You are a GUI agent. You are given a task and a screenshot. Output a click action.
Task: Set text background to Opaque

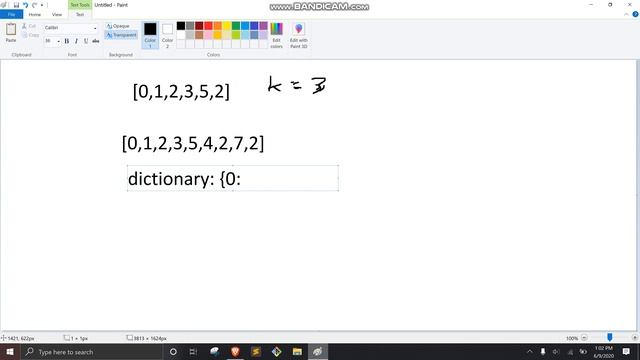tap(118, 26)
